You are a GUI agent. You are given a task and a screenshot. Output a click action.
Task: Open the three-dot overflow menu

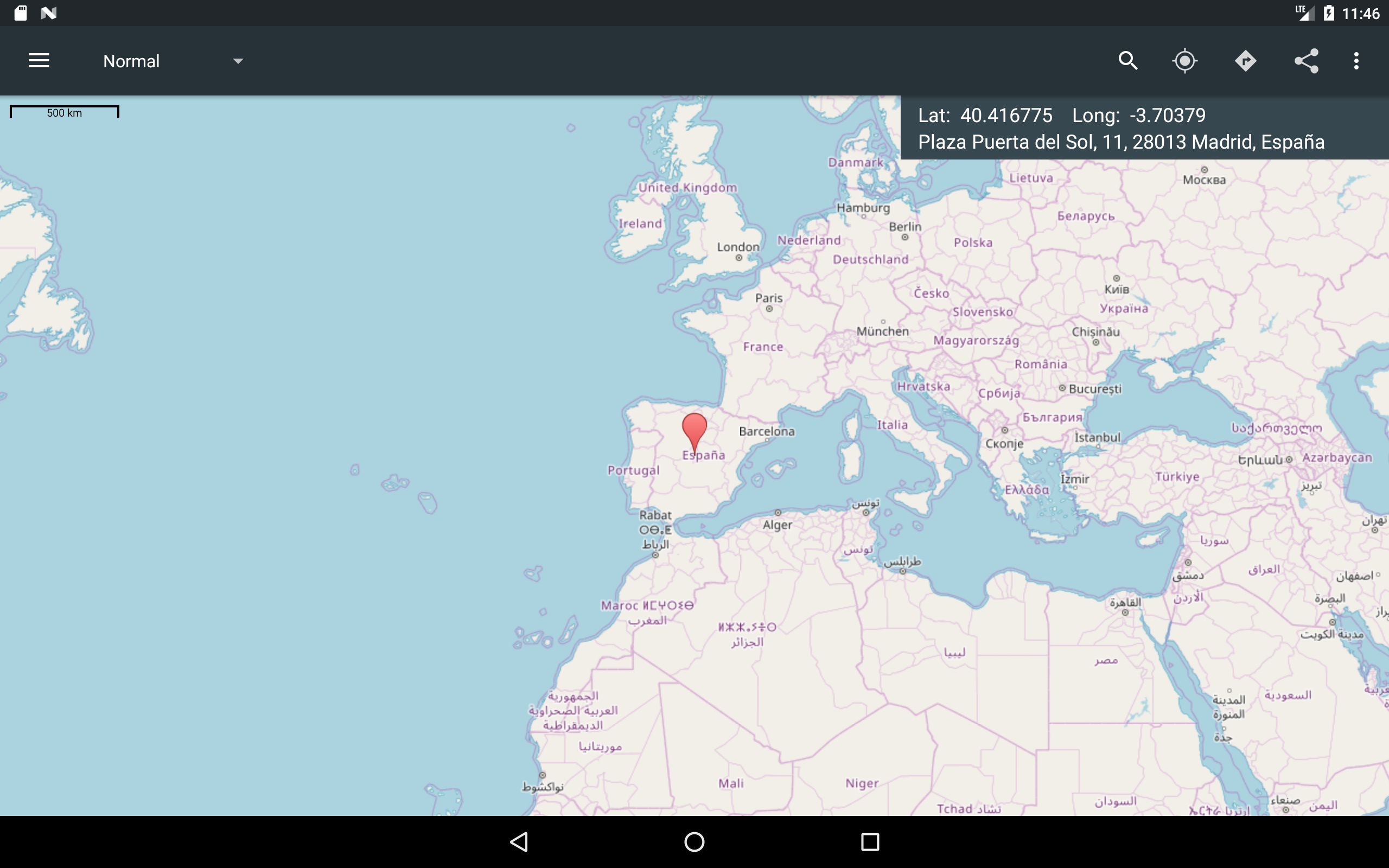click(1356, 61)
